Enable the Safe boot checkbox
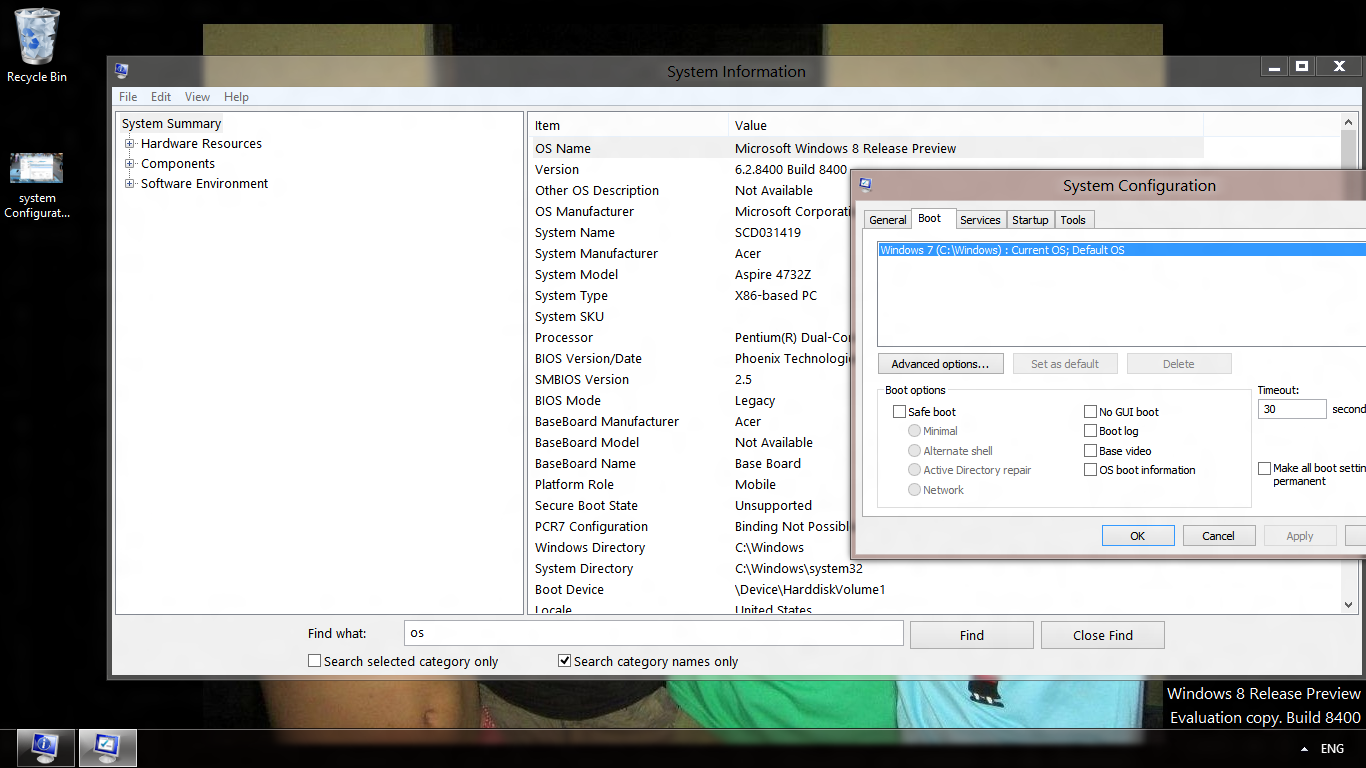The width and height of the screenshot is (1366, 768). tap(899, 412)
